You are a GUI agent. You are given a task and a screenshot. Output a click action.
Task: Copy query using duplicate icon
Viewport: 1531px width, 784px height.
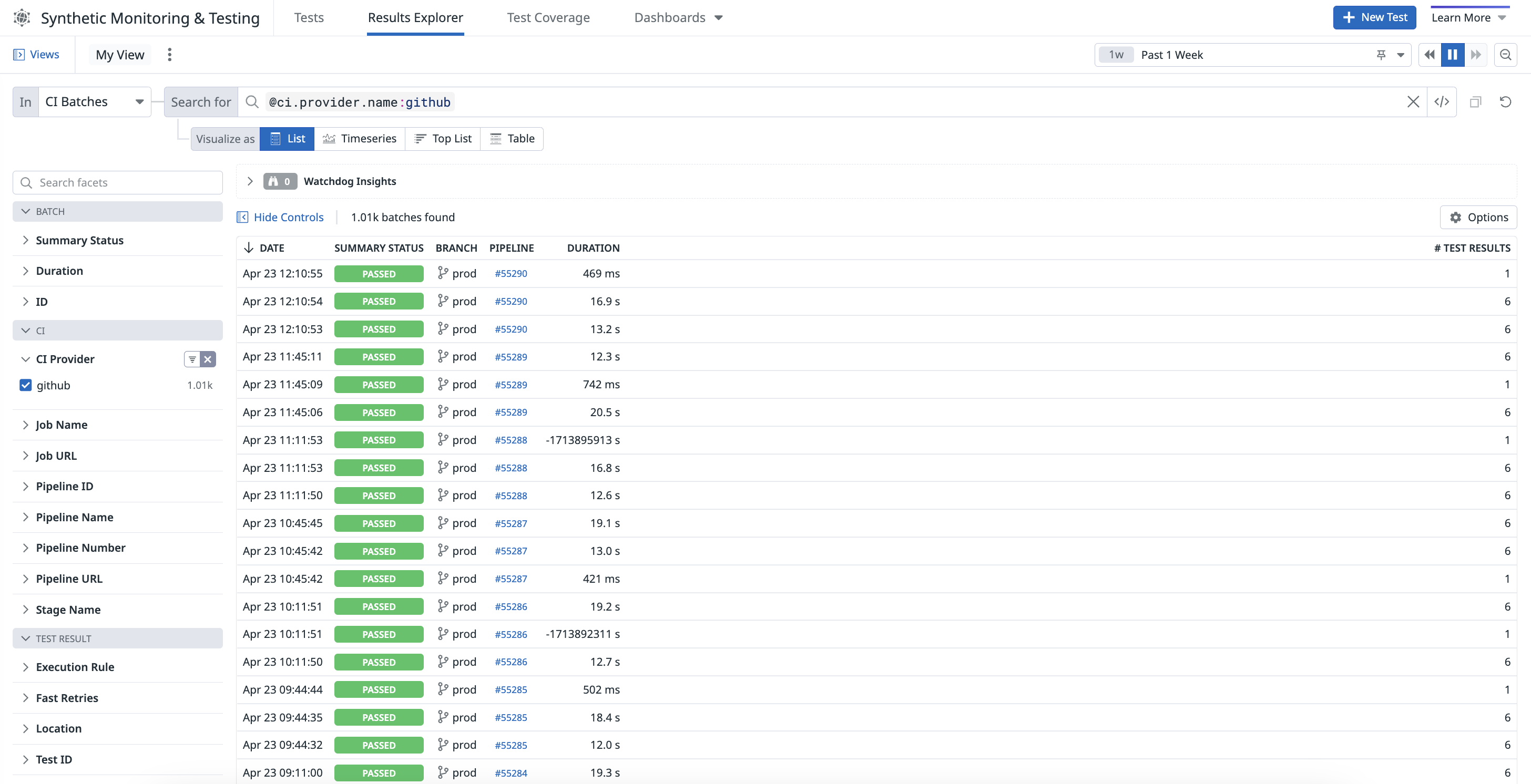point(1475,102)
